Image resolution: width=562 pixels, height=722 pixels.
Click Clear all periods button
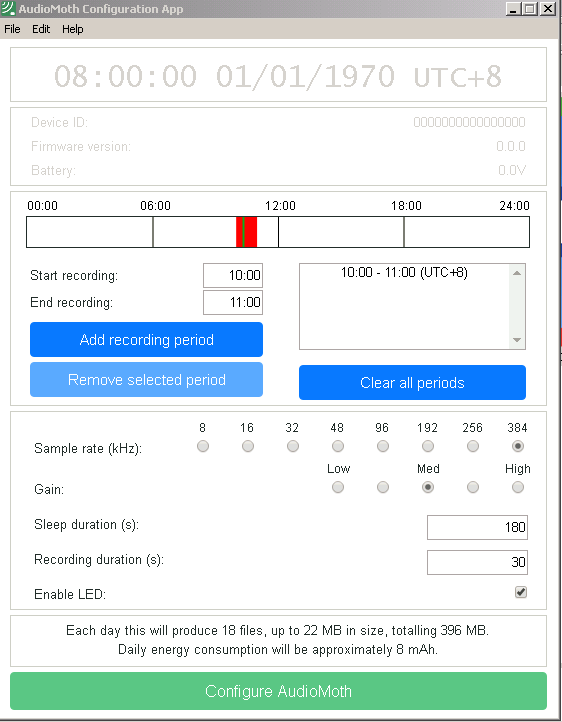pyautogui.click(x=412, y=383)
